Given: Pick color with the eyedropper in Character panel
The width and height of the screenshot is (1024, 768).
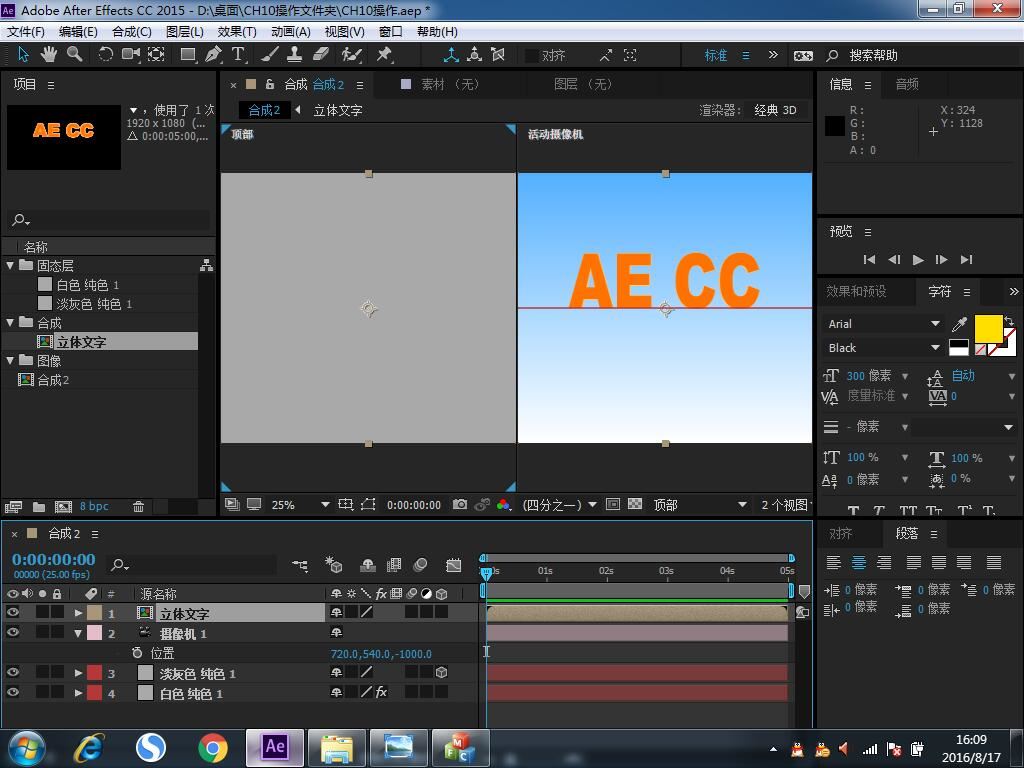Looking at the screenshot, I should pyautogui.click(x=959, y=323).
